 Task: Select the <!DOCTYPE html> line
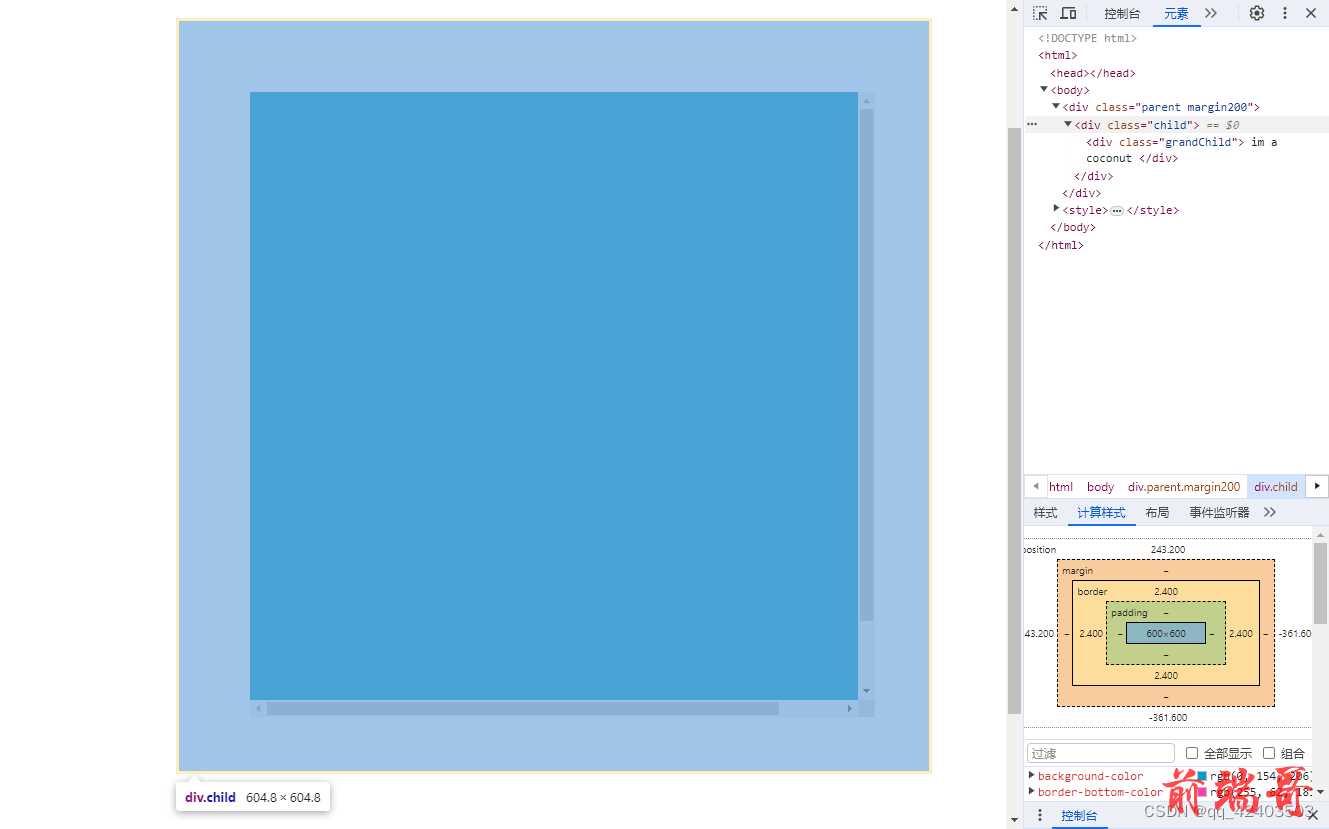pos(1087,38)
